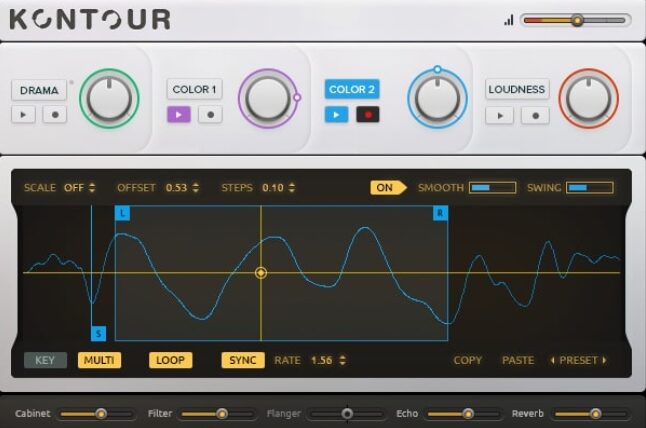Click the record button under LOUDNESS
646x428 pixels.
(535, 115)
